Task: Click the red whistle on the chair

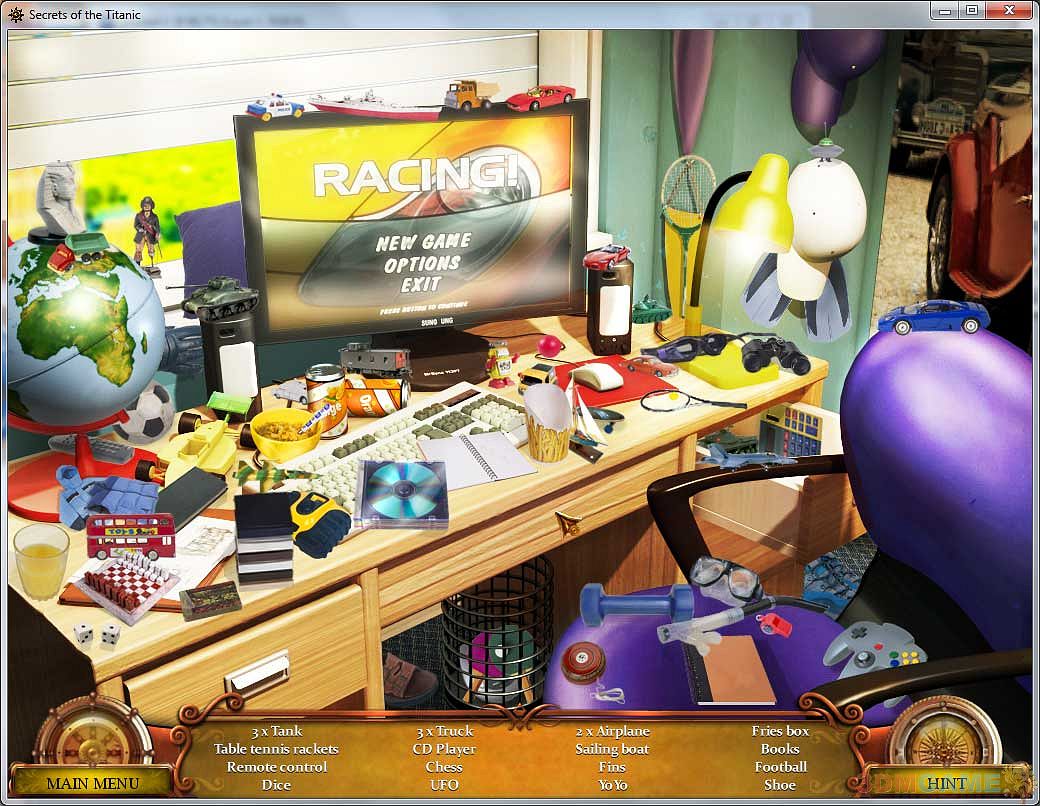Action: (773, 624)
